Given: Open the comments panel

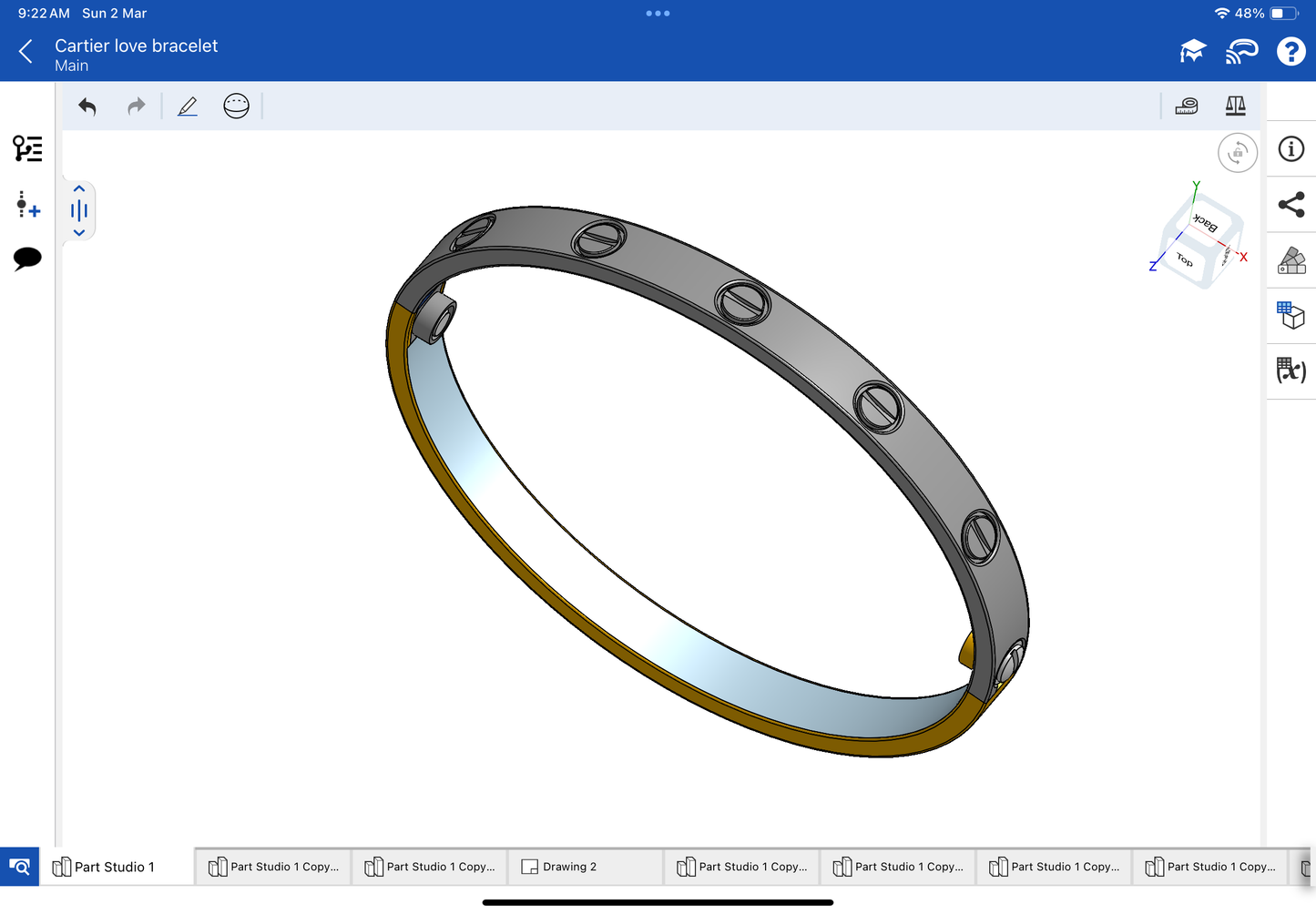Looking at the screenshot, I should pyautogui.click(x=27, y=259).
